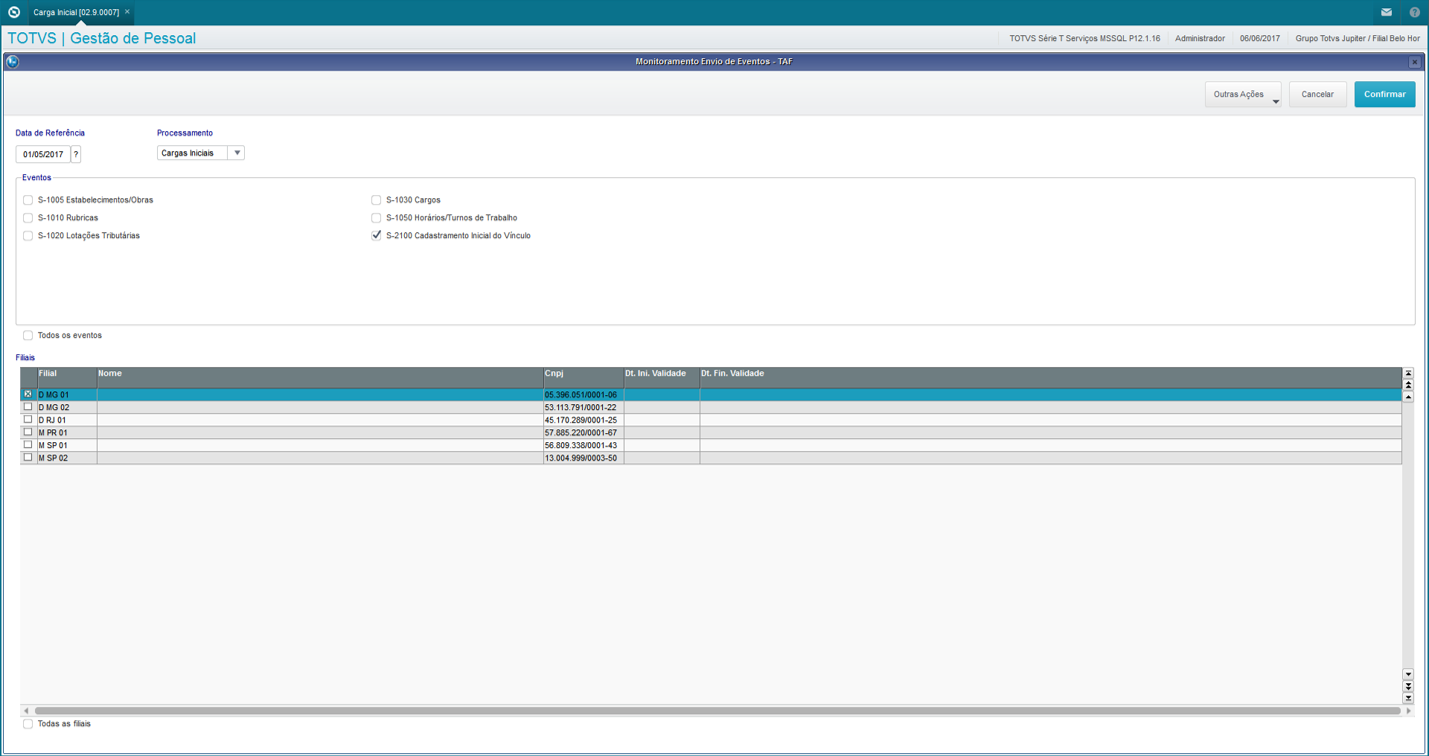Click the Cnpj column header
1429x756 pixels.
click(583, 378)
